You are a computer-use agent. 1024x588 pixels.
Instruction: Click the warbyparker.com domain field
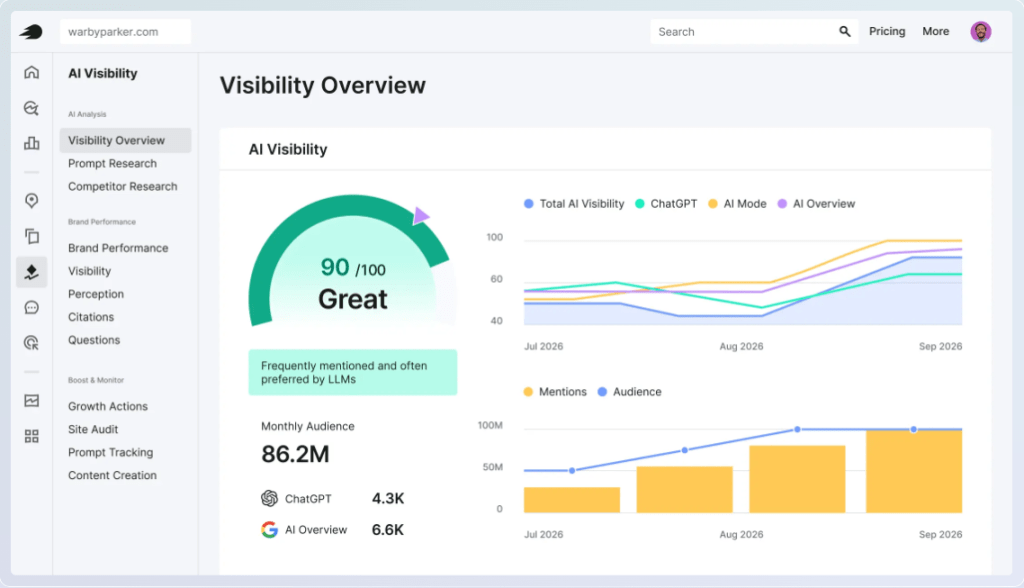(x=125, y=31)
